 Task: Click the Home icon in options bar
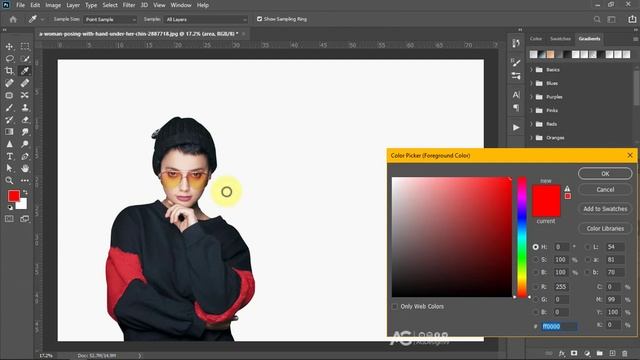coord(13,19)
